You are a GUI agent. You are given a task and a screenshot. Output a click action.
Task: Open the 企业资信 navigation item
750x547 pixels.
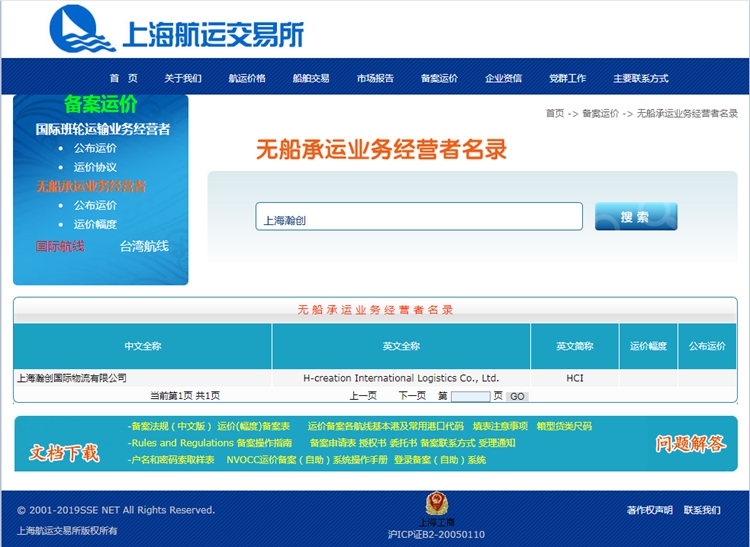pyautogui.click(x=503, y=78)
